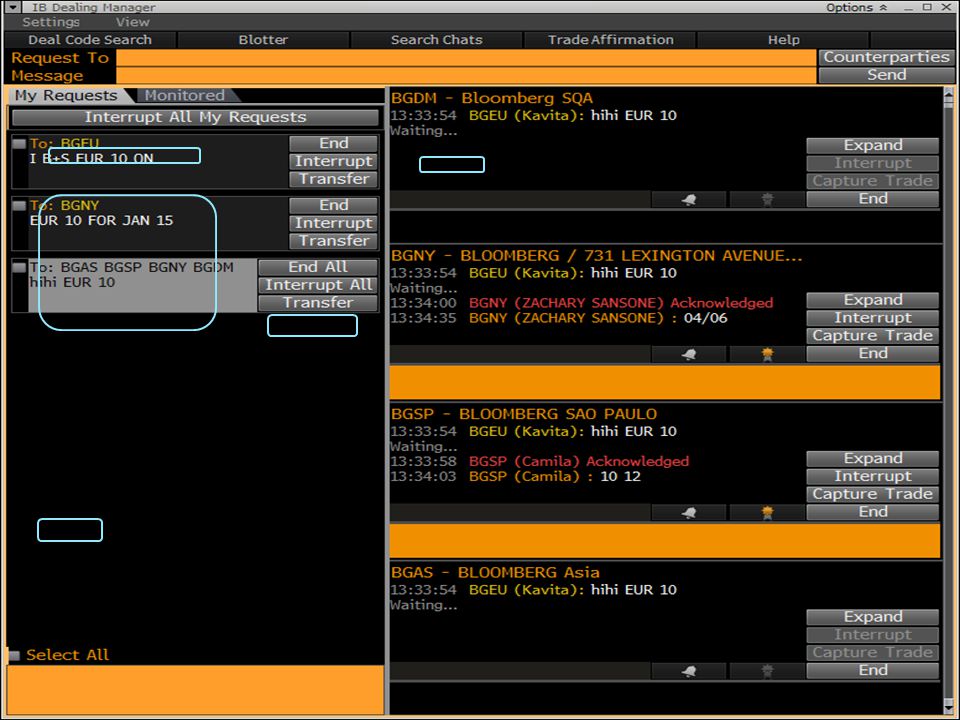The image size is (960, 720).
Task: Click the orange field below Select All
Action: click(195, 689)
